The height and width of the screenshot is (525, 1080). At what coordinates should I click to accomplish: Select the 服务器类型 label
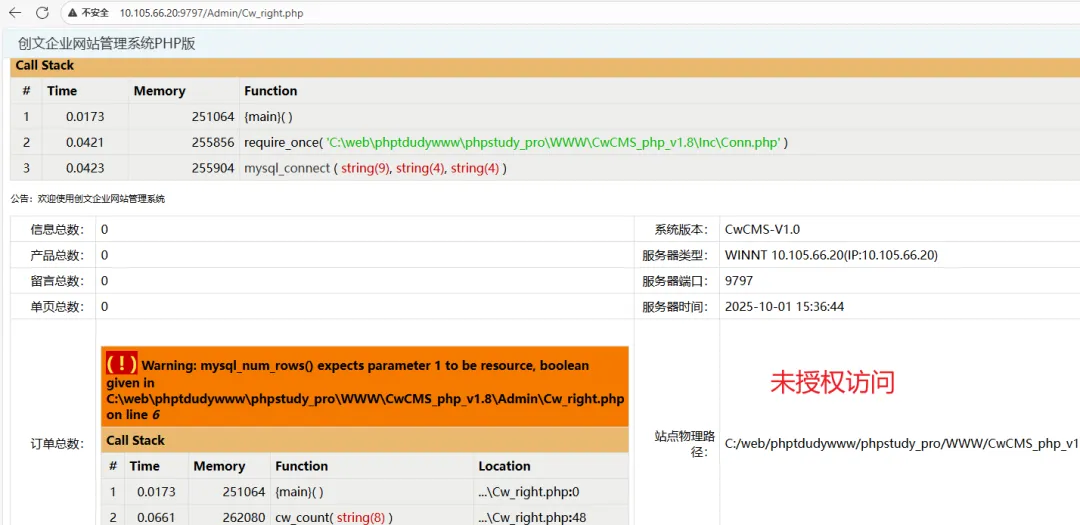coord(676,255)
